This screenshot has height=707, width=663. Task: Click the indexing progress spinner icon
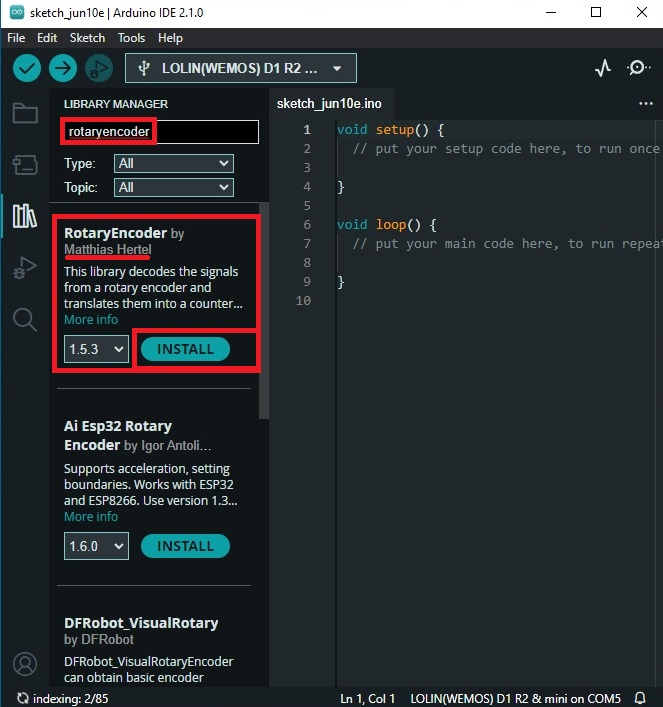pyautogui.click(x=22, y=698)
